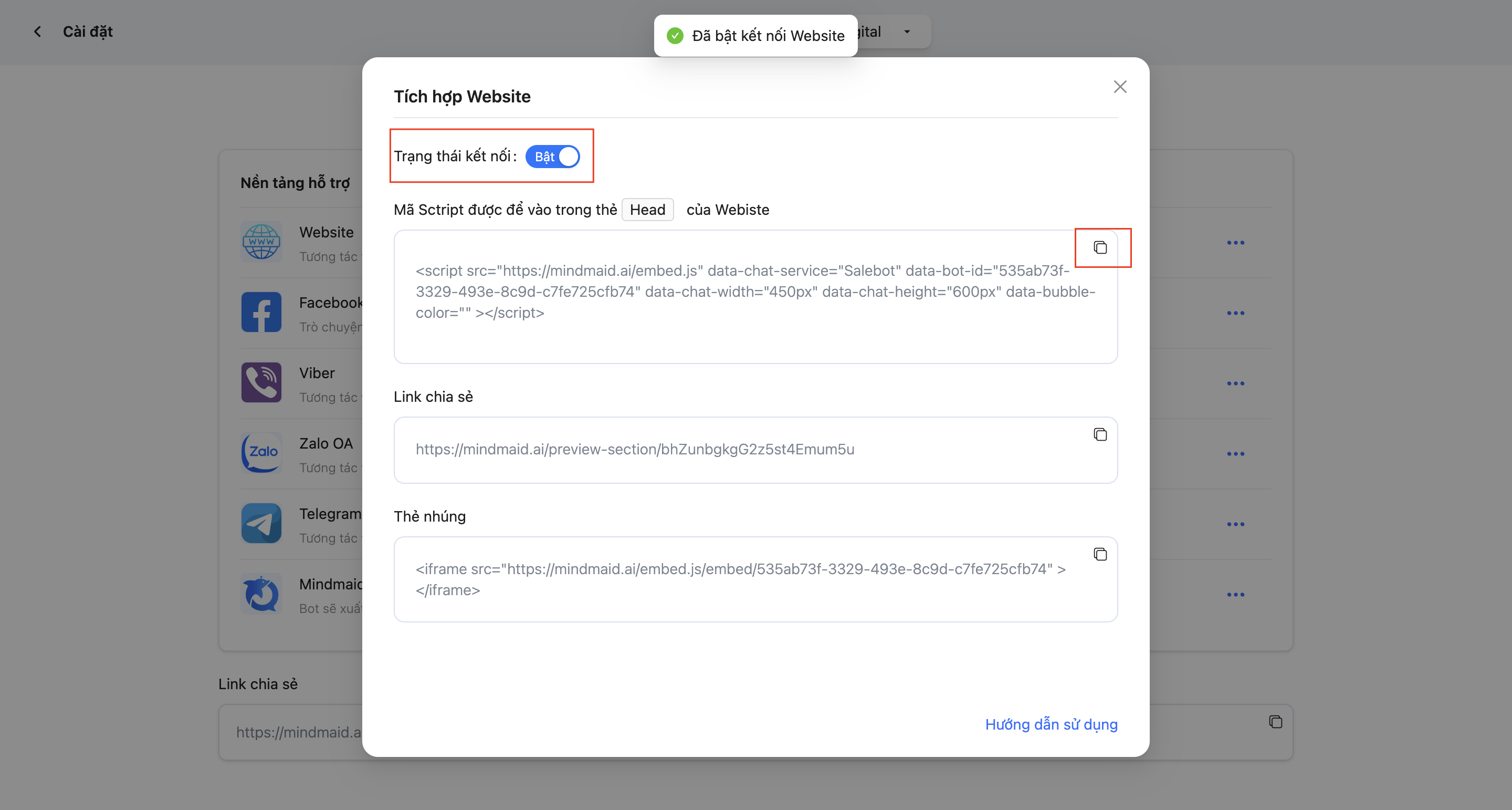The height and width of the screenshot is (810, 1512).
Task: Click the Viber platform icon
Action: coord(261,383)
